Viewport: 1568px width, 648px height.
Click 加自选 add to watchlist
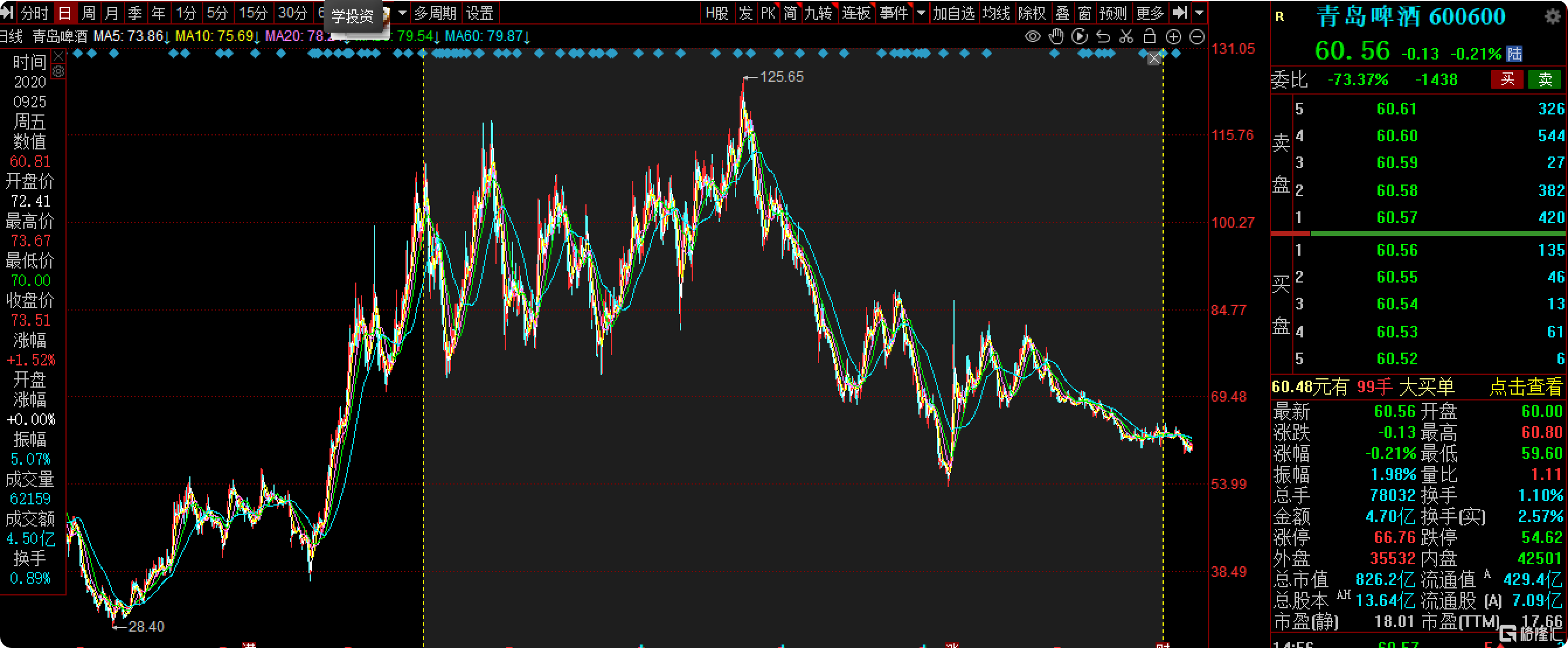954,13
